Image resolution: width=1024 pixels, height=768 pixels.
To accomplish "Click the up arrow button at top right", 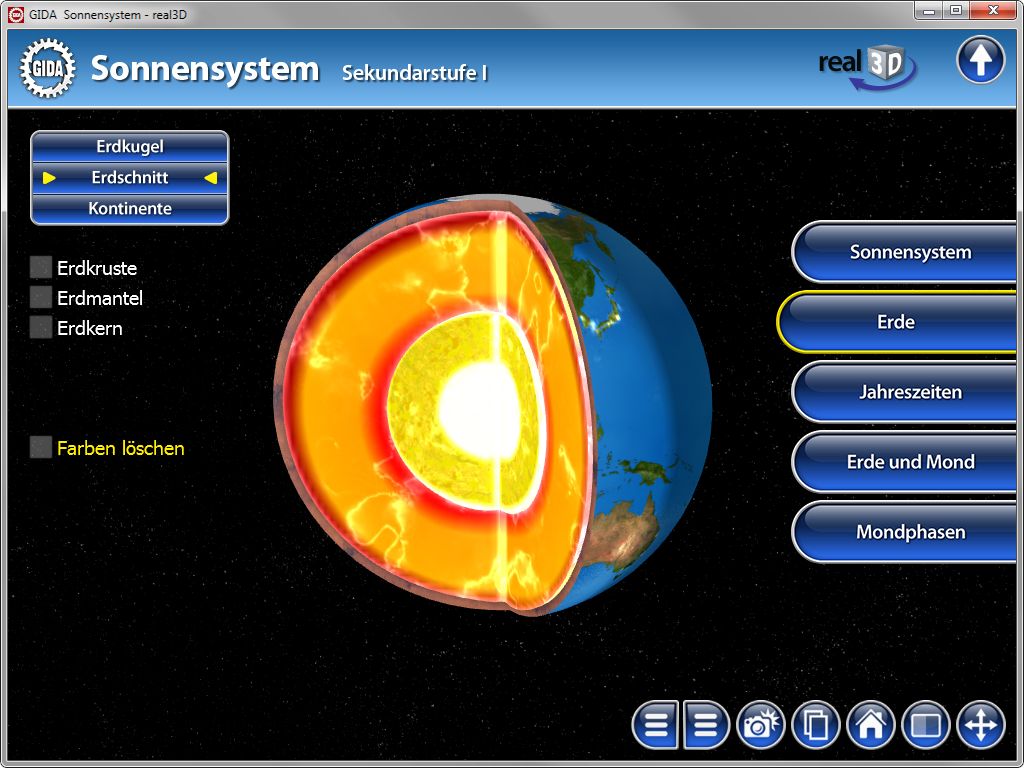I will (x=980, y=62).
